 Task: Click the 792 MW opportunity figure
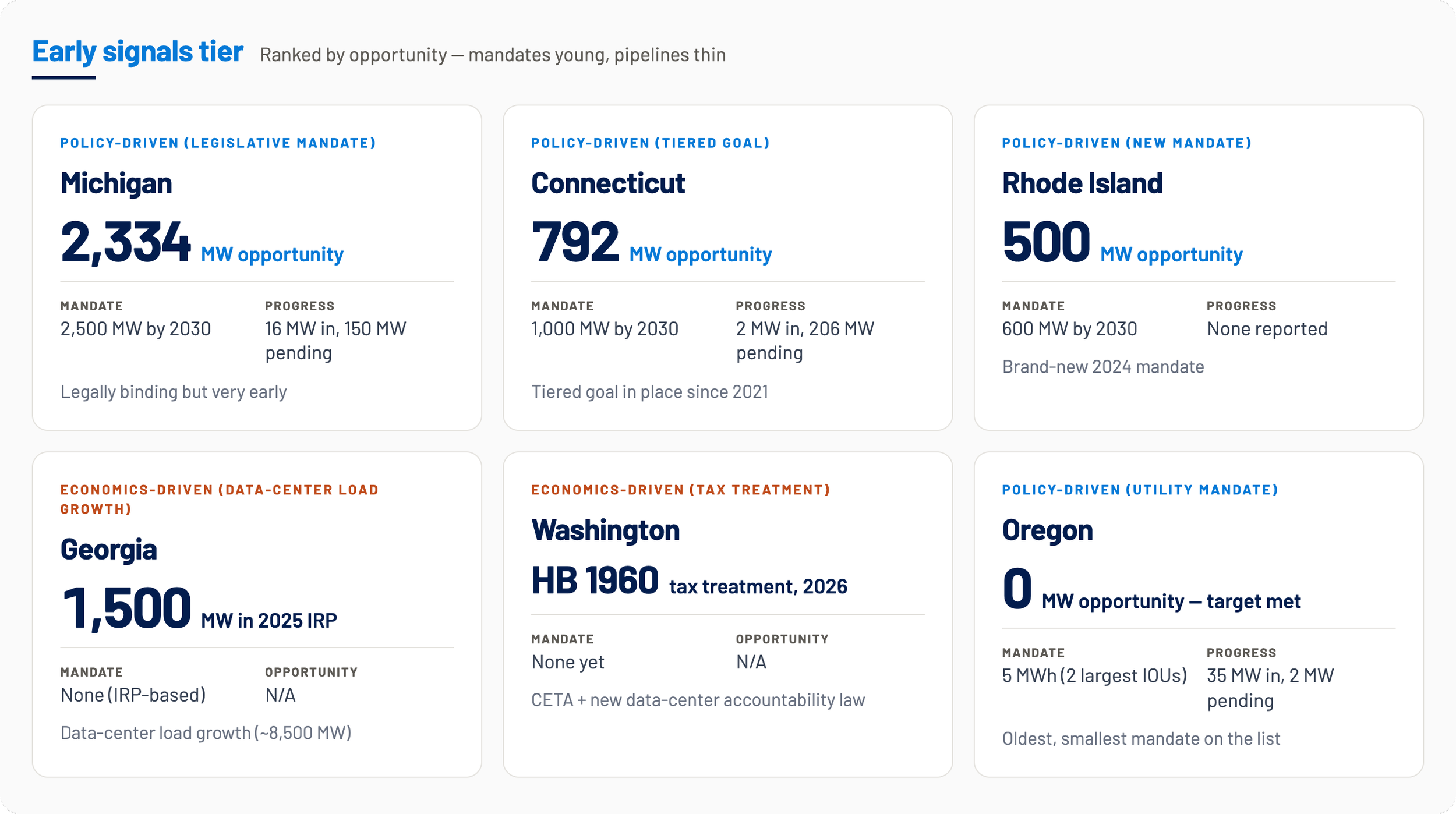tap(652, 242)
